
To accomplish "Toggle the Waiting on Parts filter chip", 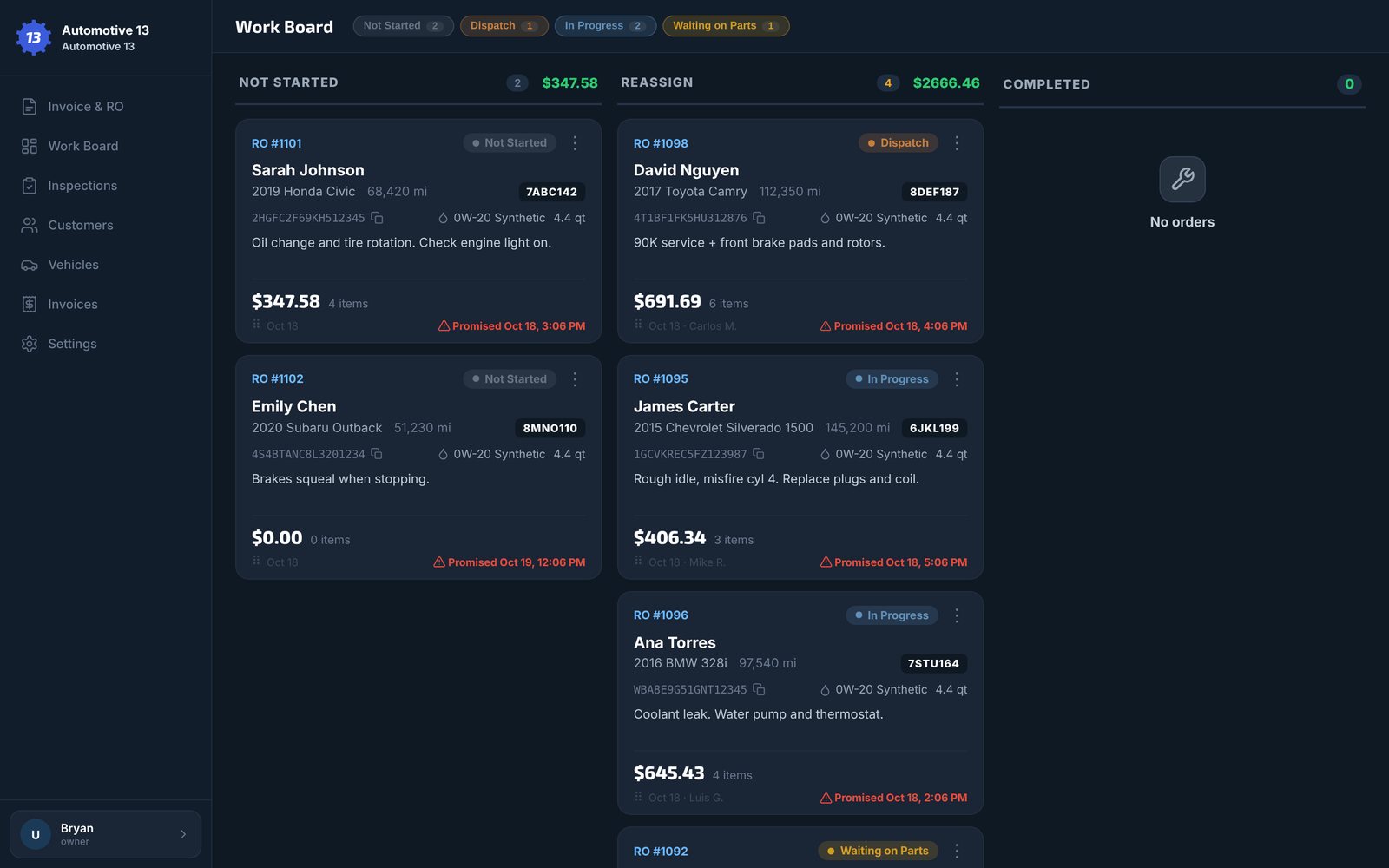I will (726, 26).
